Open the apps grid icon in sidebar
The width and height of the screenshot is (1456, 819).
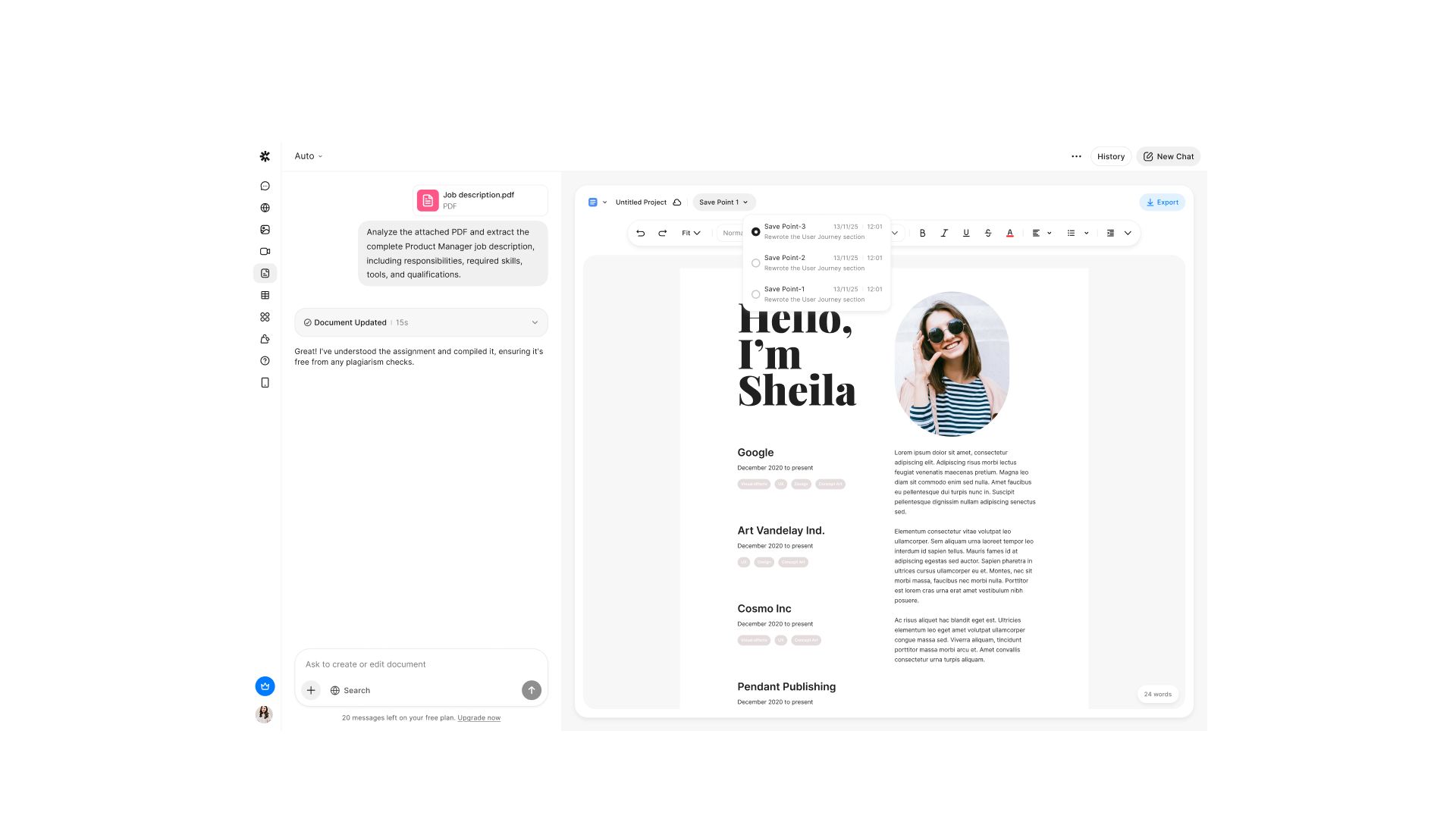point(265,317)
